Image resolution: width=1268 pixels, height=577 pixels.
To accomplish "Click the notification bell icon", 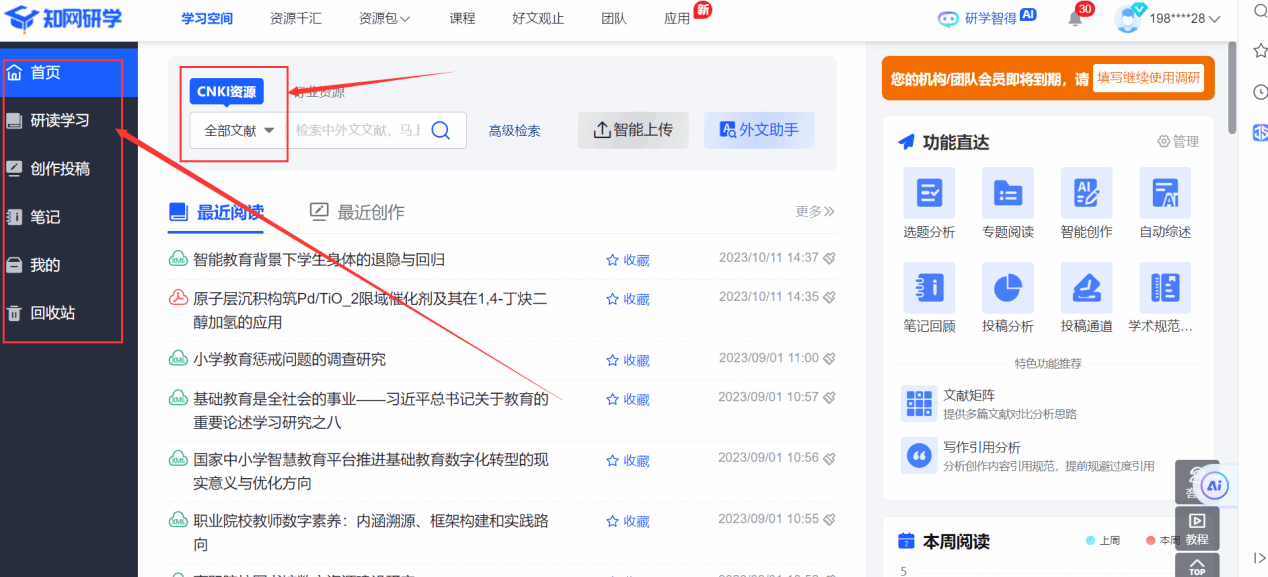I will [1075, 19].
